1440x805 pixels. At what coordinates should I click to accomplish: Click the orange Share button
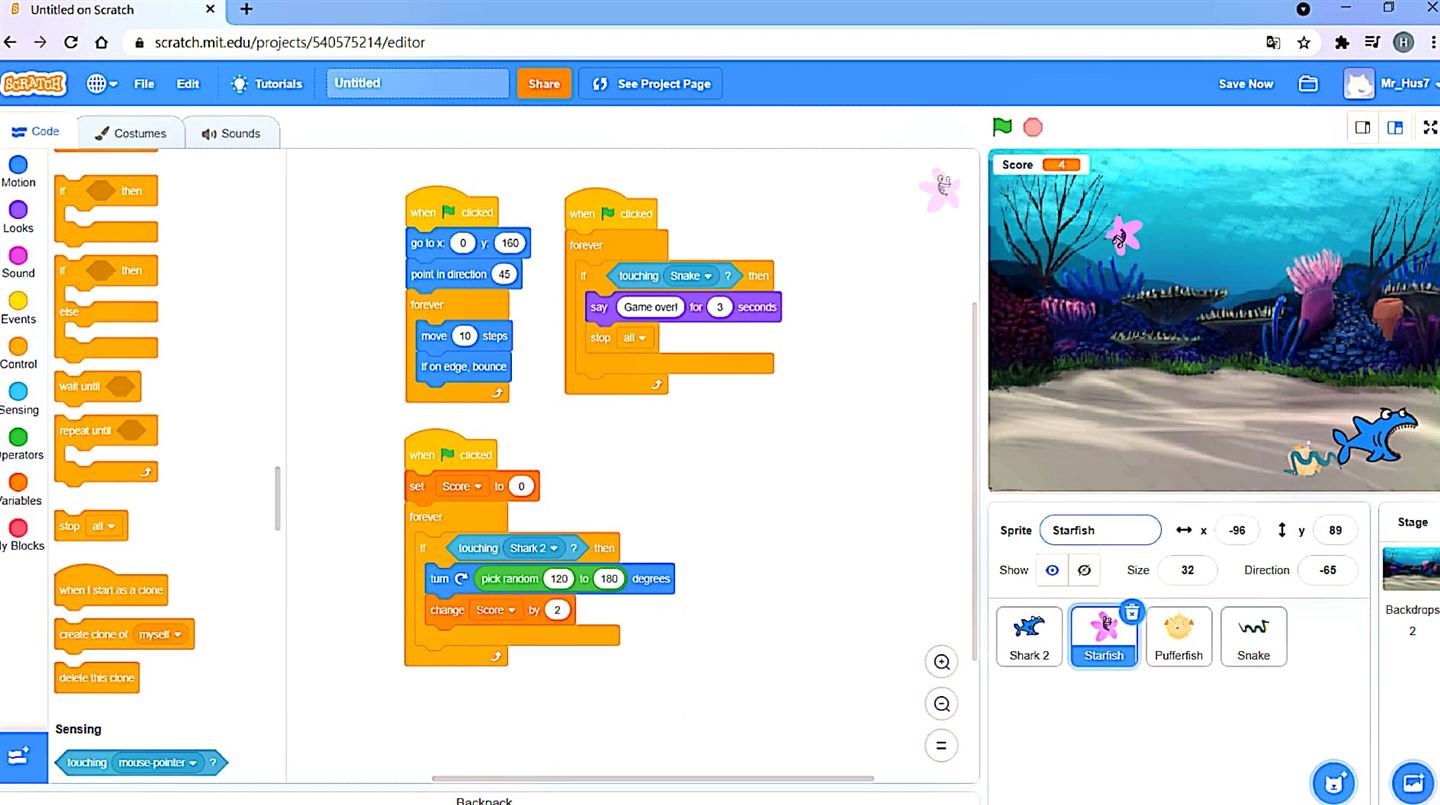[x=544, y=84]
